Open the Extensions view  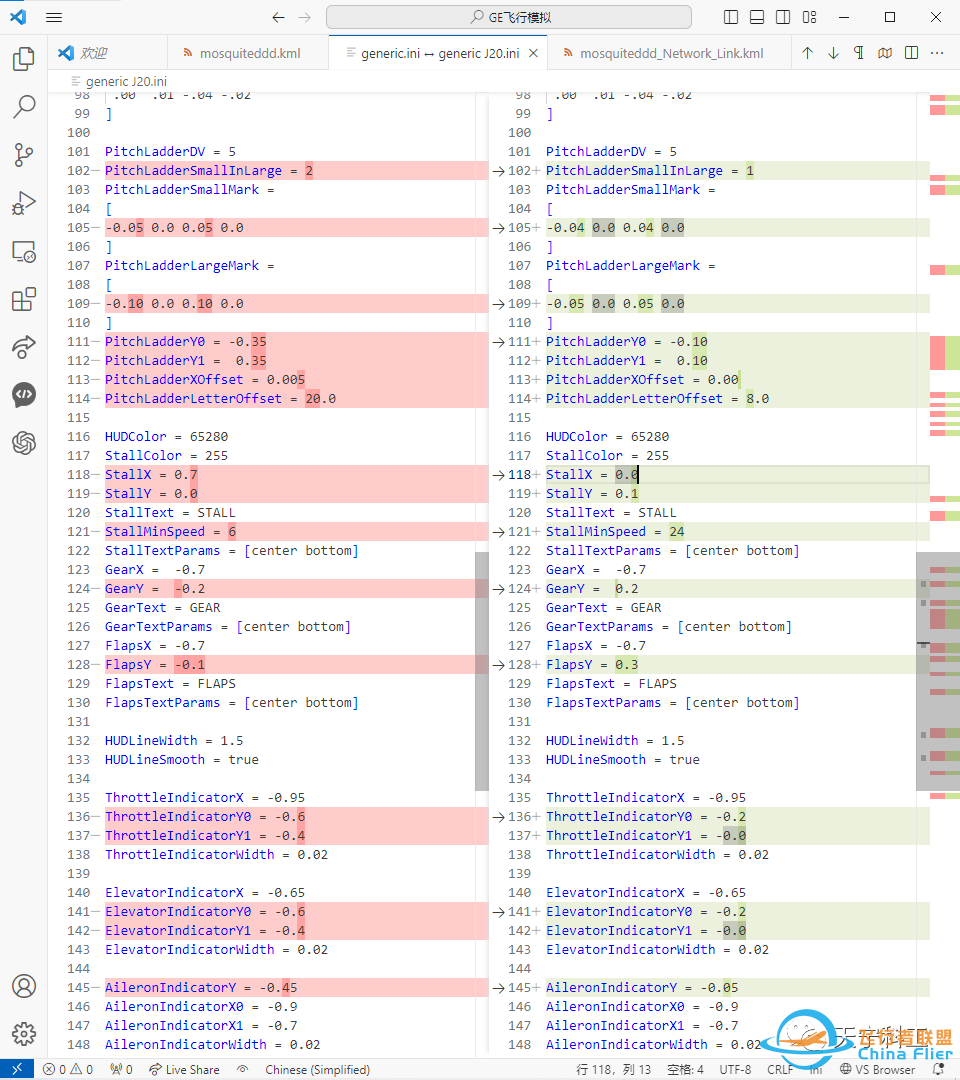point(24,299)
